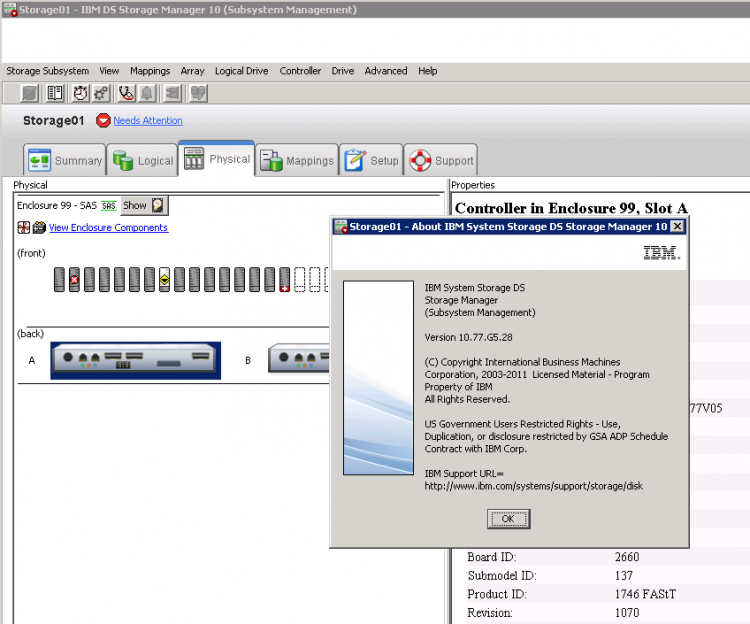This screenshot has width=750, height=624.
Task: Open the event log book toolbar icon
Action: click(x=55, y=93)
